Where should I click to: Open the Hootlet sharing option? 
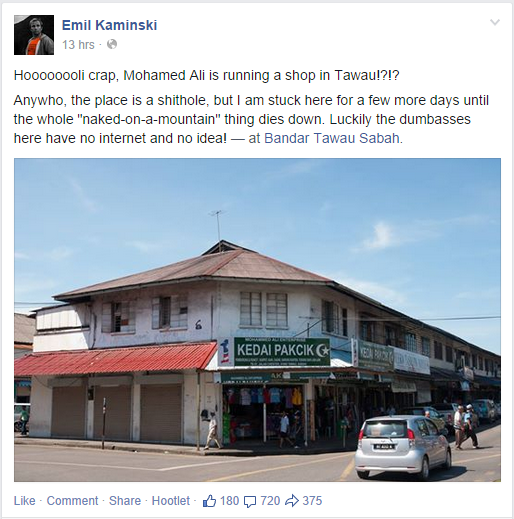pyautogui.click(x=171, y=501)
